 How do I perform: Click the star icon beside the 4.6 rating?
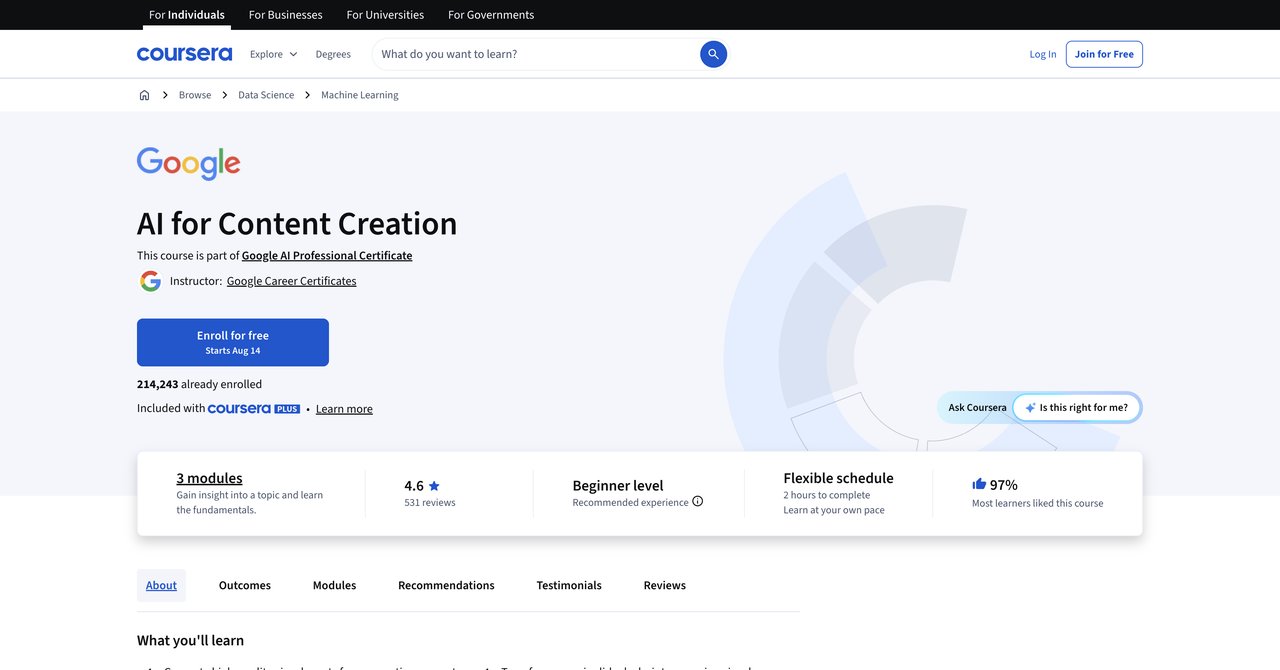434,486
